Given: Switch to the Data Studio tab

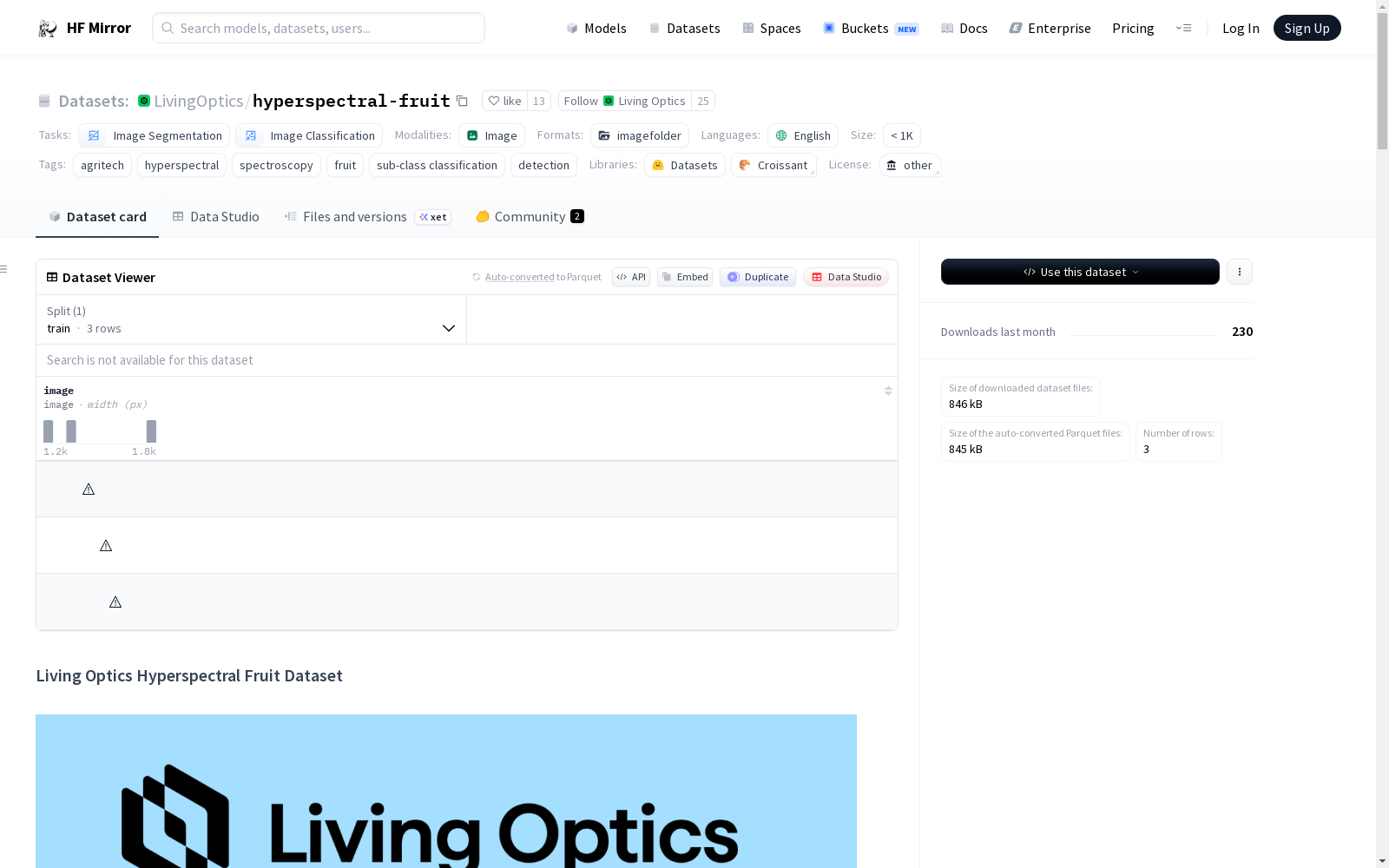Looking at the screenshot, I should (x=215, y=217).
